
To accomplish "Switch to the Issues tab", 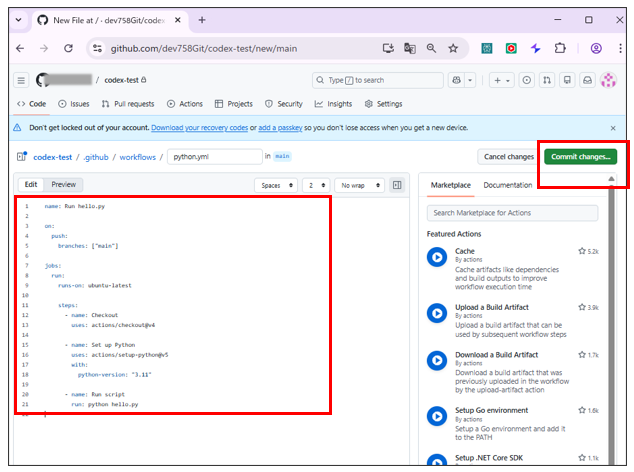I will (74, 104).
